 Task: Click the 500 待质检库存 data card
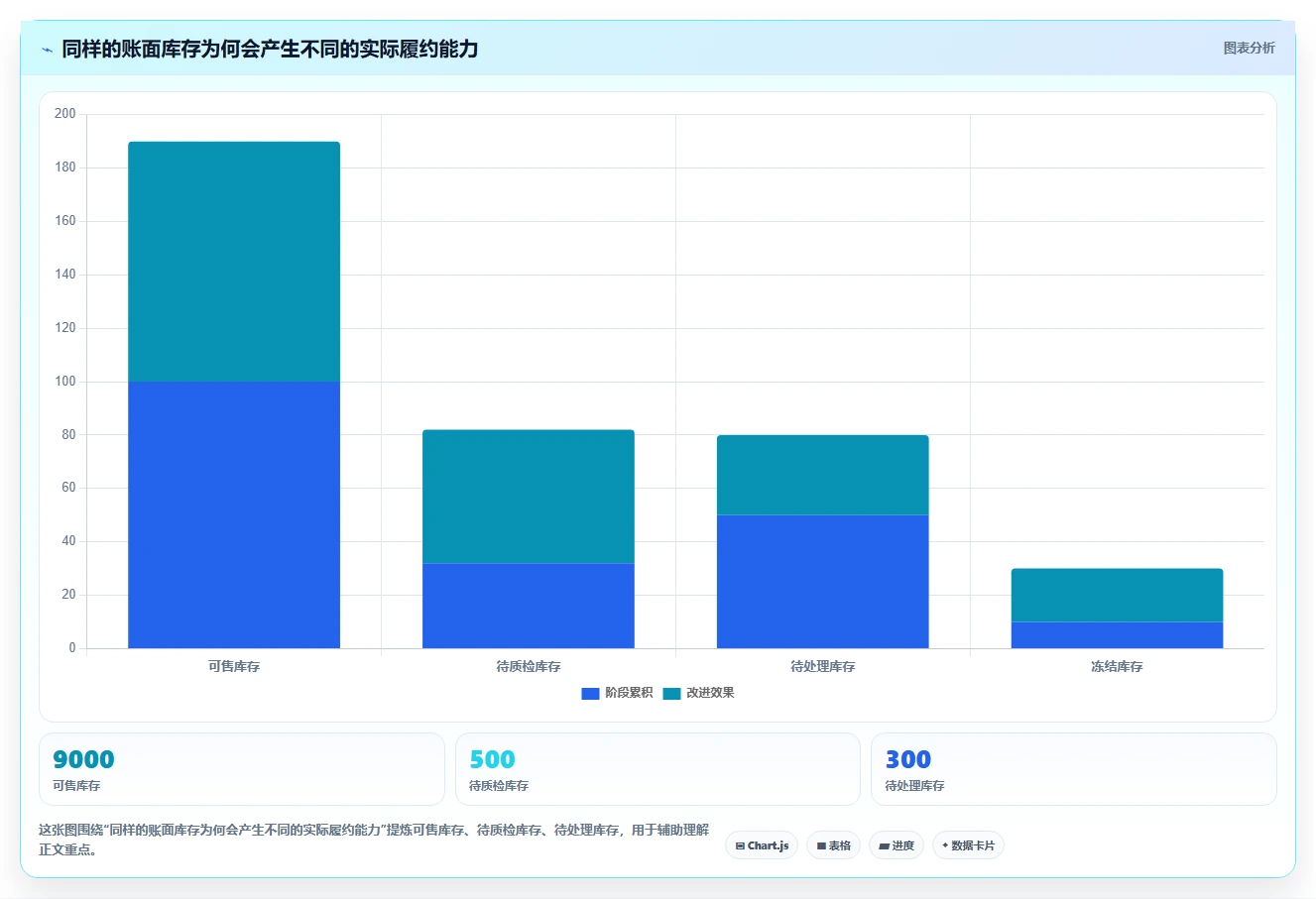(658, 769)
